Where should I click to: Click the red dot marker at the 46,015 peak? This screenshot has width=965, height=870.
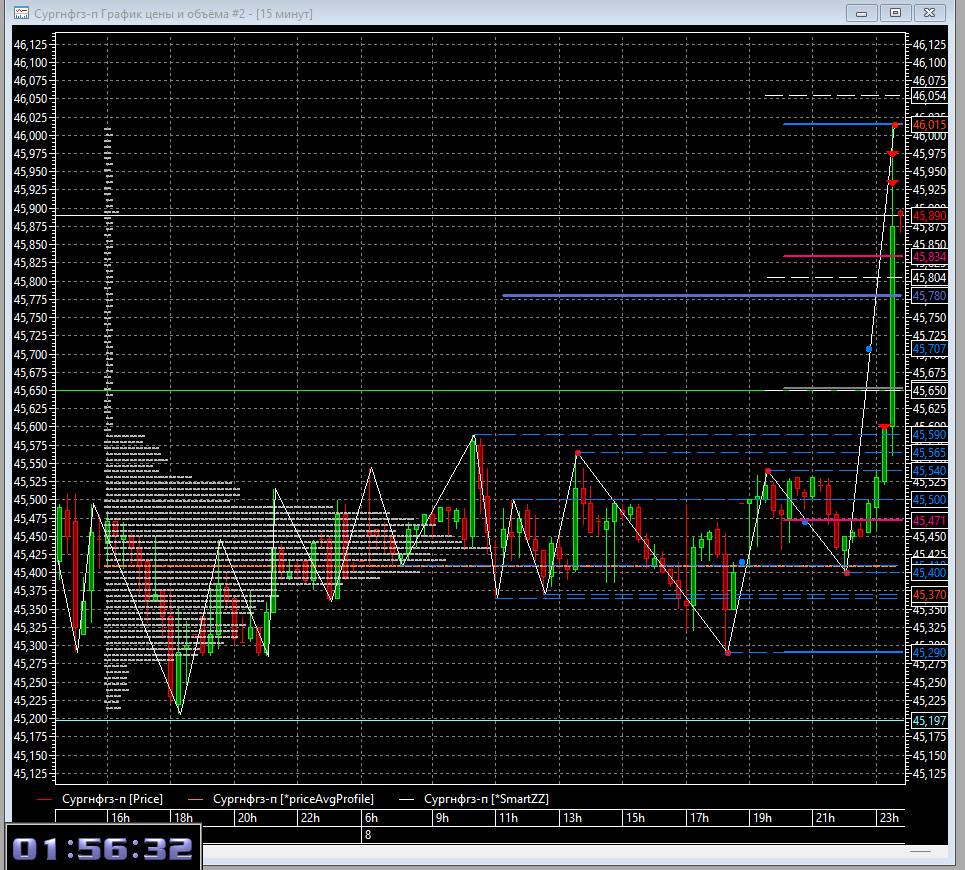[895, 126]
